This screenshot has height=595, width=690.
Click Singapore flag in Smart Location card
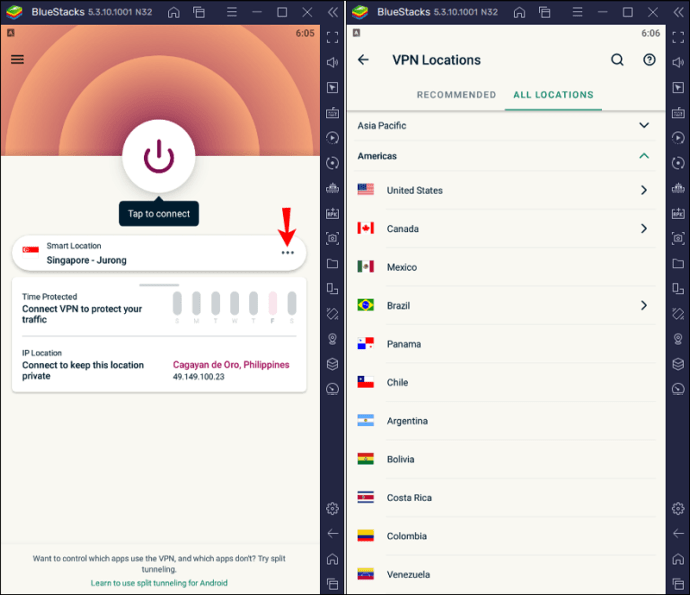coord(31,251)
